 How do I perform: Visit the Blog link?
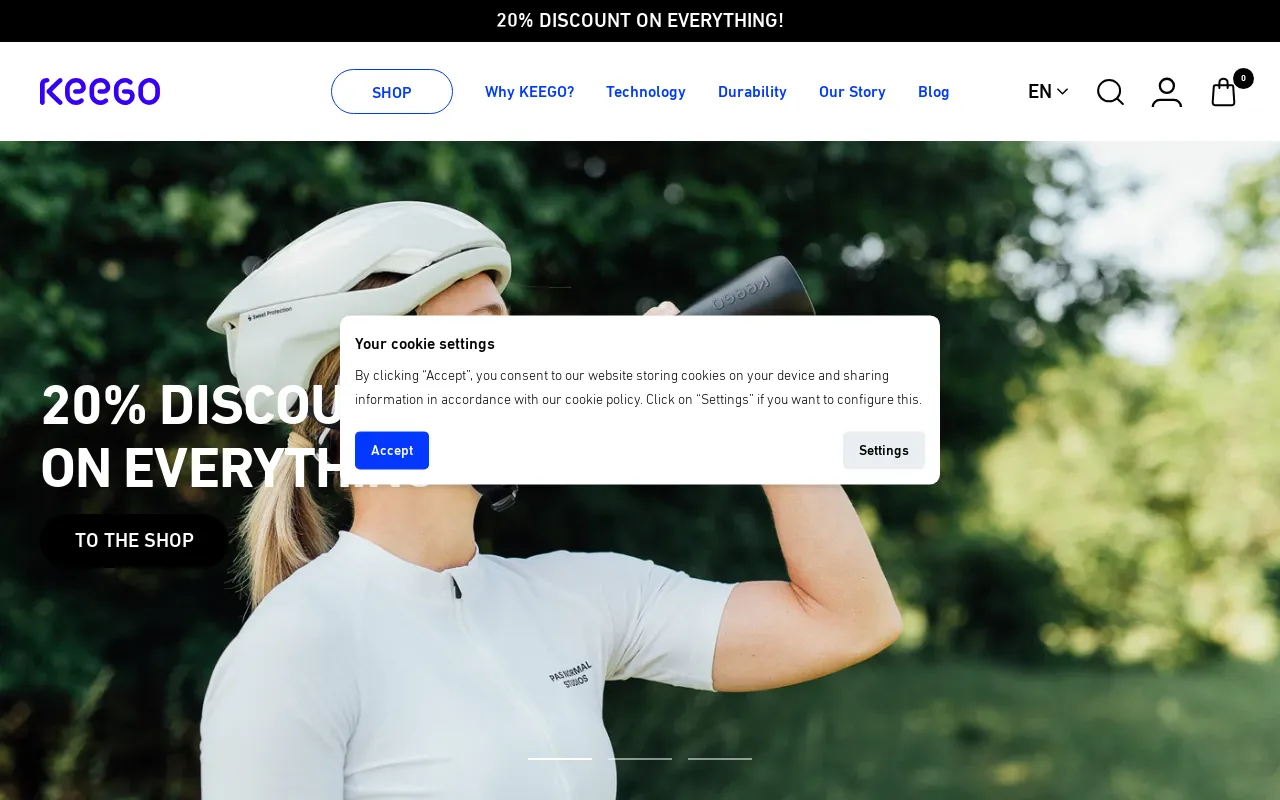click(934, 92)
